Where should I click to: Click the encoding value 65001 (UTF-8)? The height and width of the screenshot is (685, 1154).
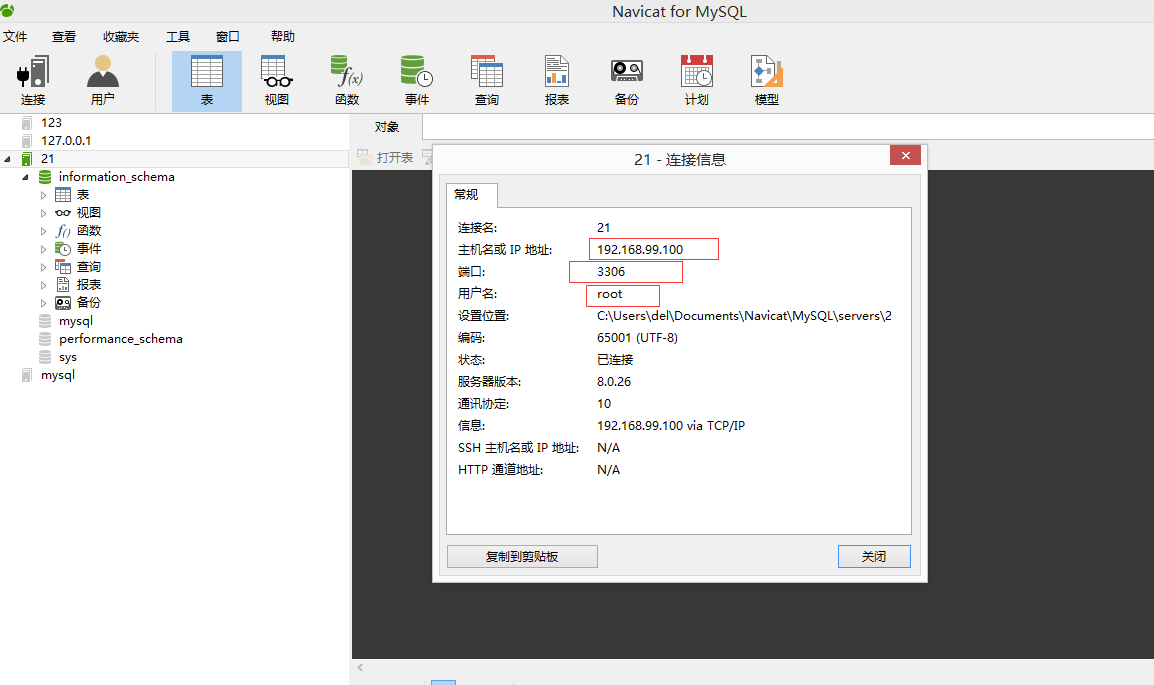tap(637, 338)
